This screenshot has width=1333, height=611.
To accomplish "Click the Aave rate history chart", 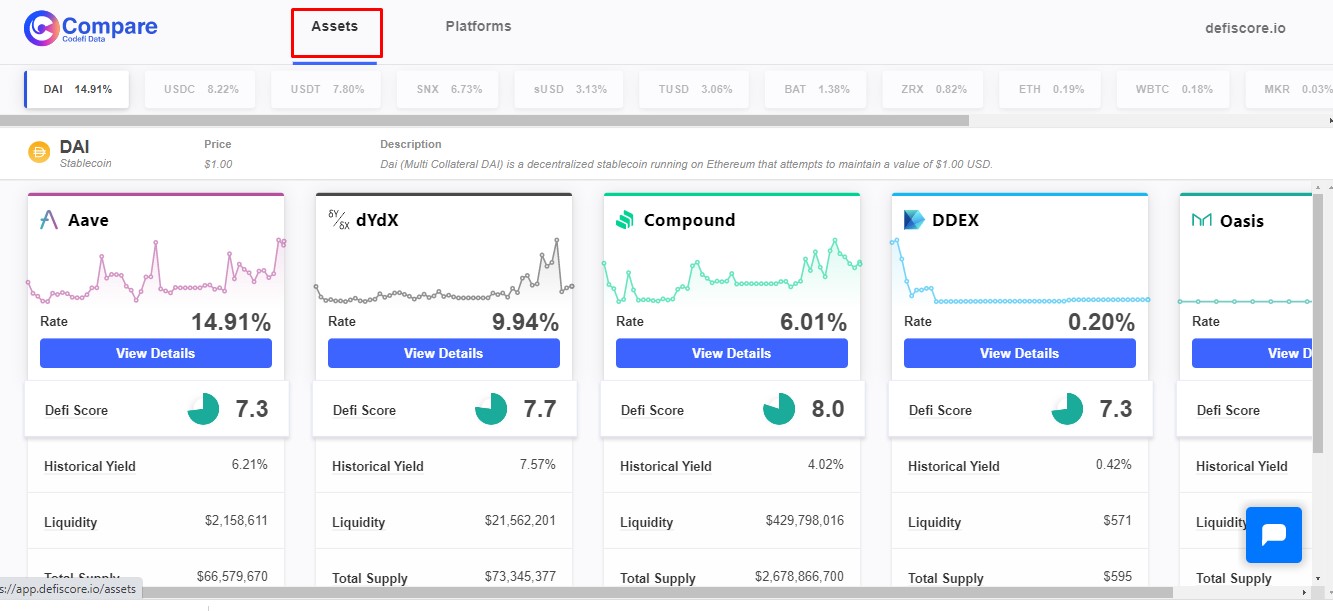I will click(156, 270).
